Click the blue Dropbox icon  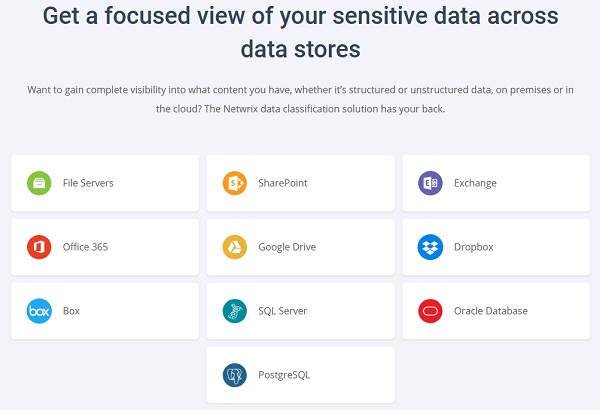tap(430, 247)
